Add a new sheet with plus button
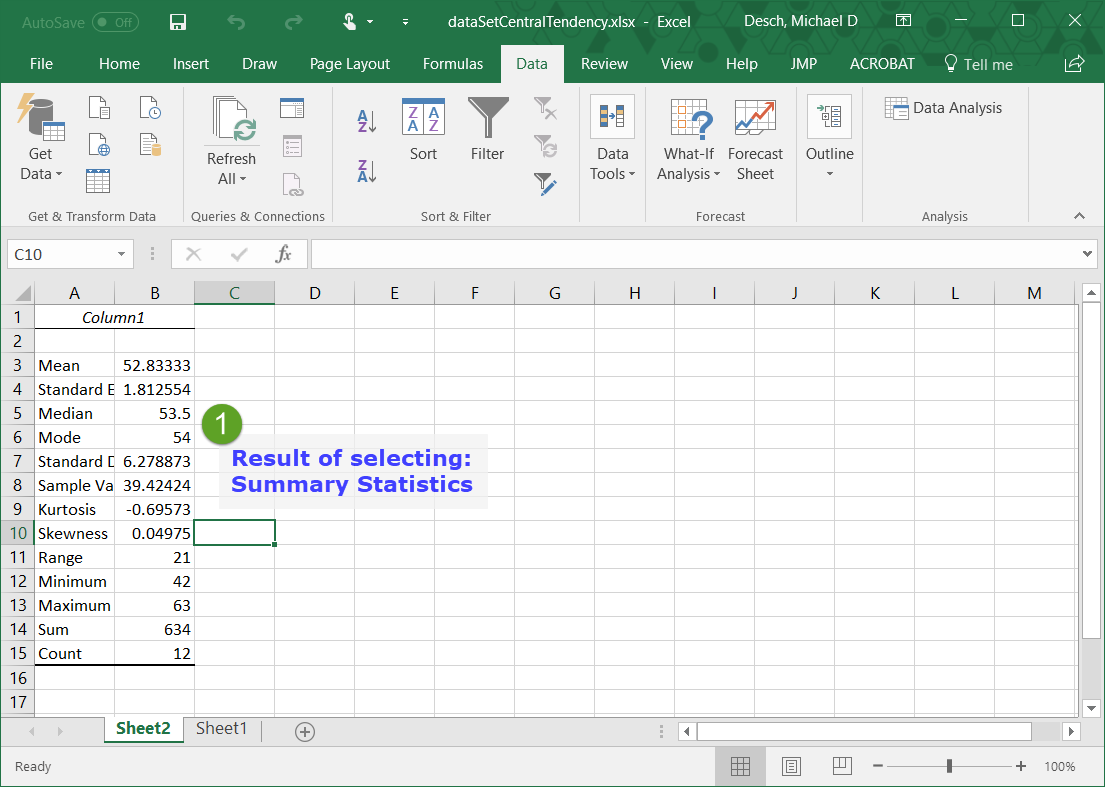Image resolution: width=1105 pixels, height=787 pixels. point(305,731)
